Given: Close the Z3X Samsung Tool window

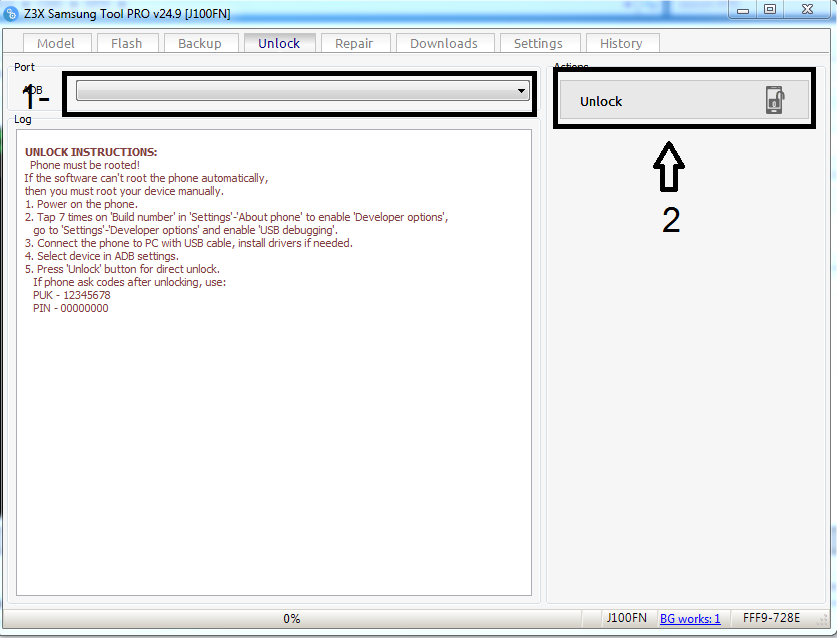Looking at the screenshot, I should (808, 9).
